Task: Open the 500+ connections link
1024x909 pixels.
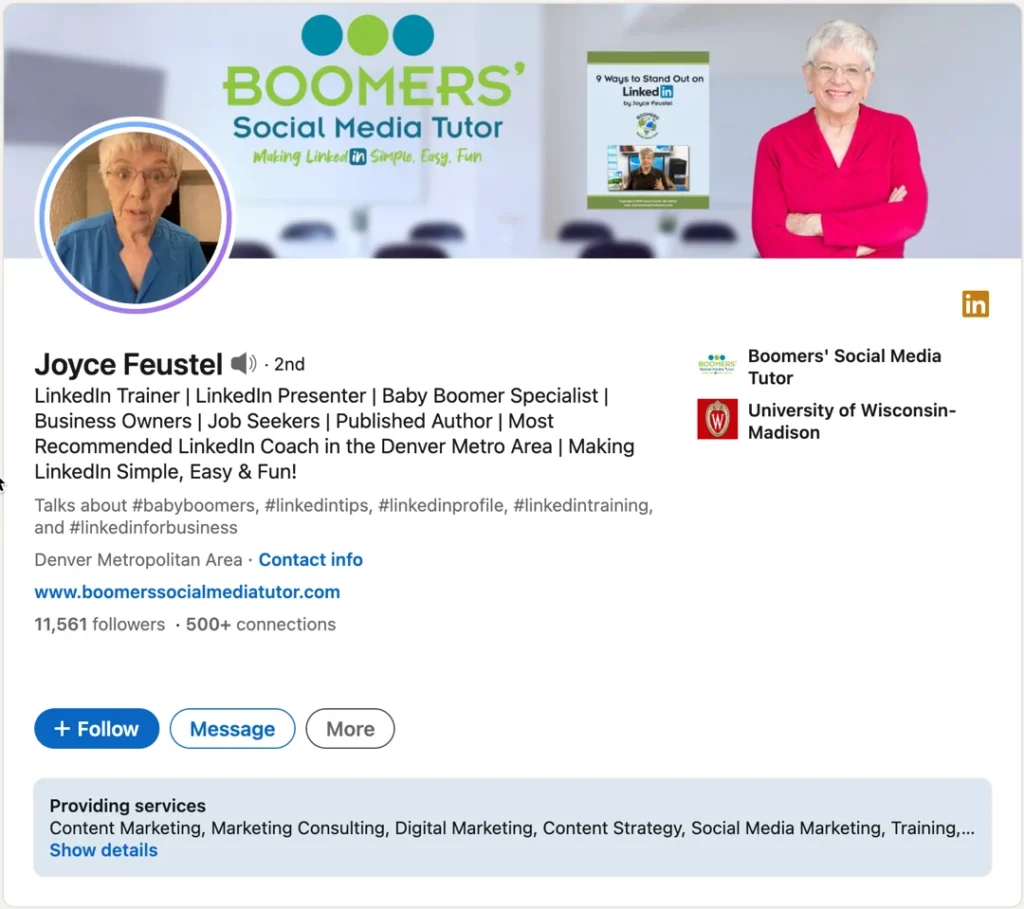Action: [261, 624]
